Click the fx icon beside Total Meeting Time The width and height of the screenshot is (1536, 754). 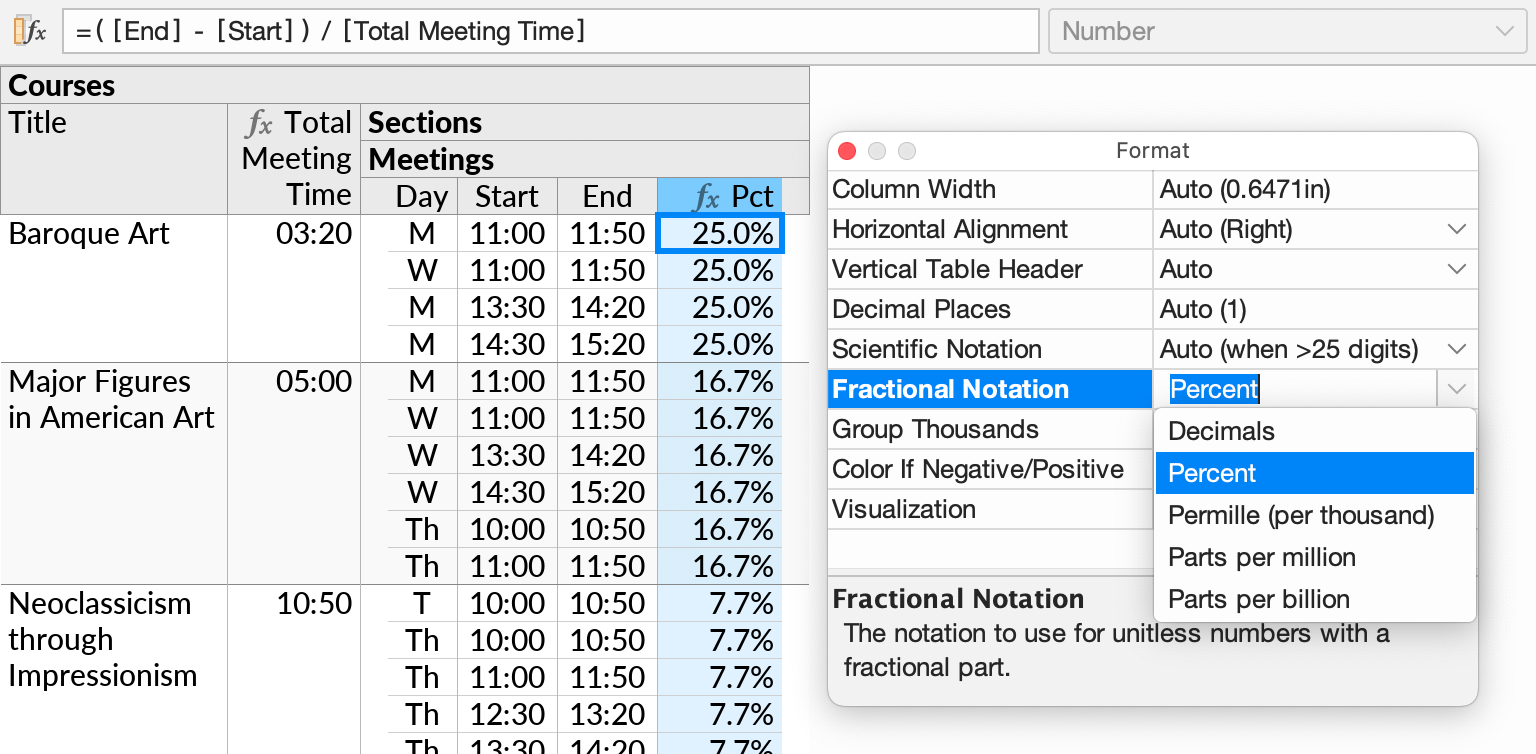(x=259, y=122)
